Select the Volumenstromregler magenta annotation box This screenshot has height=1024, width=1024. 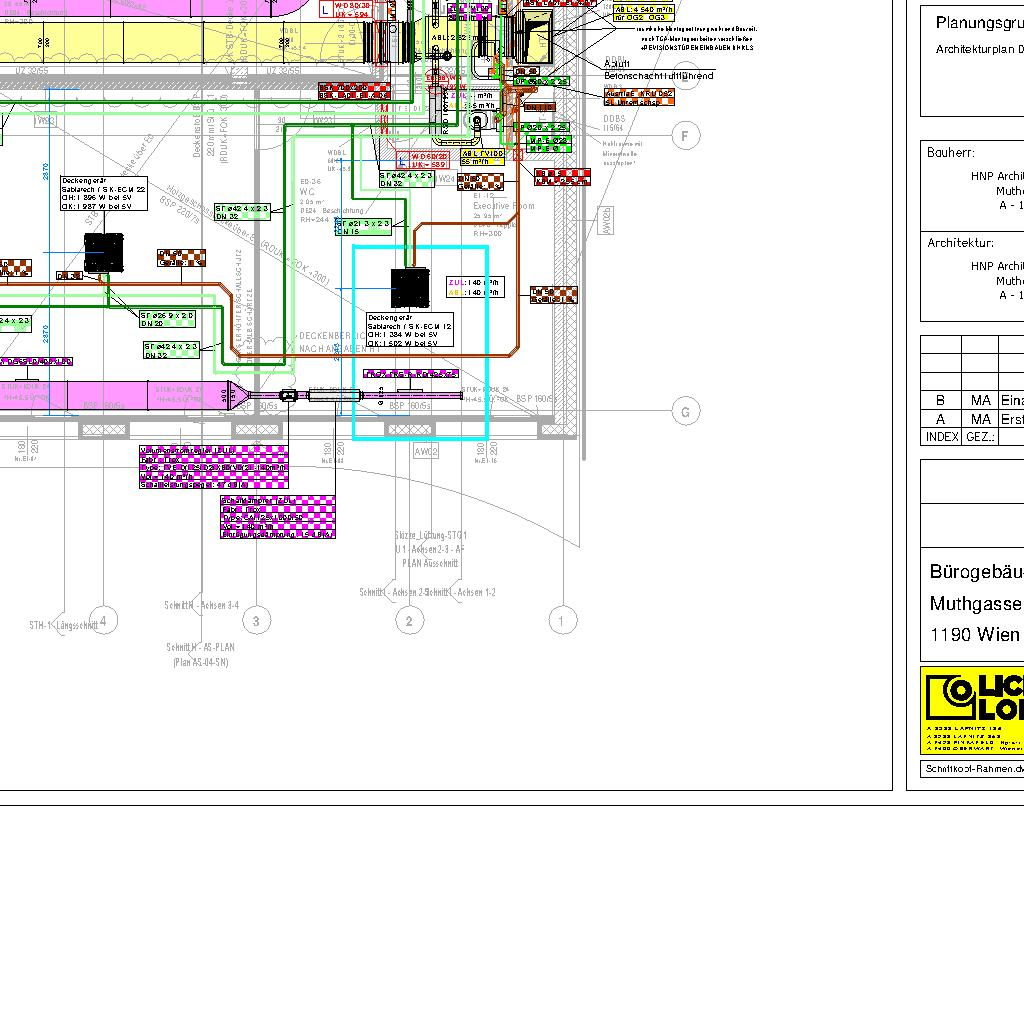pos(213,467)
